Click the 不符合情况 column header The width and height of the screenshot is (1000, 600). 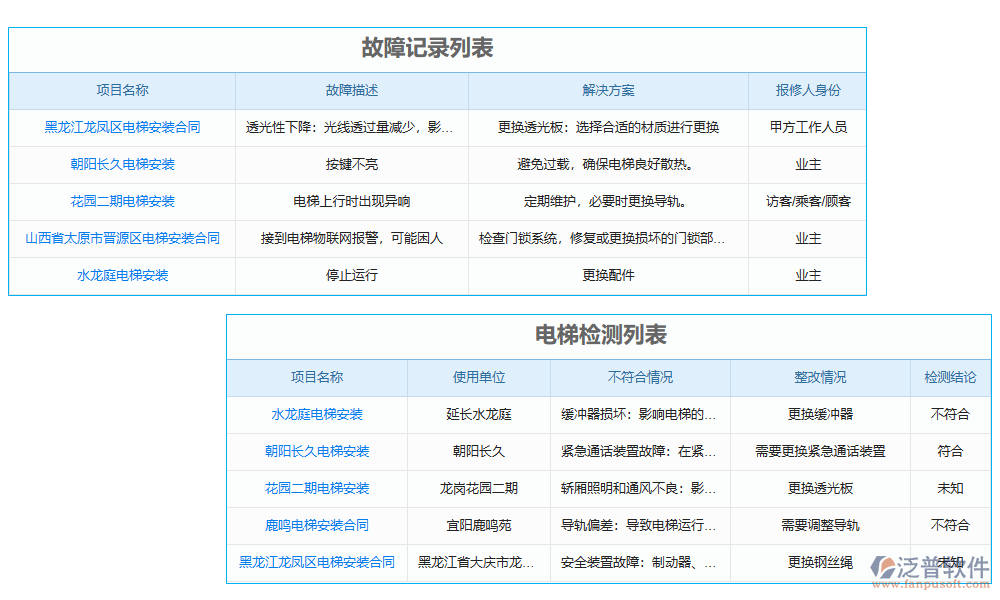click(640, 377)
